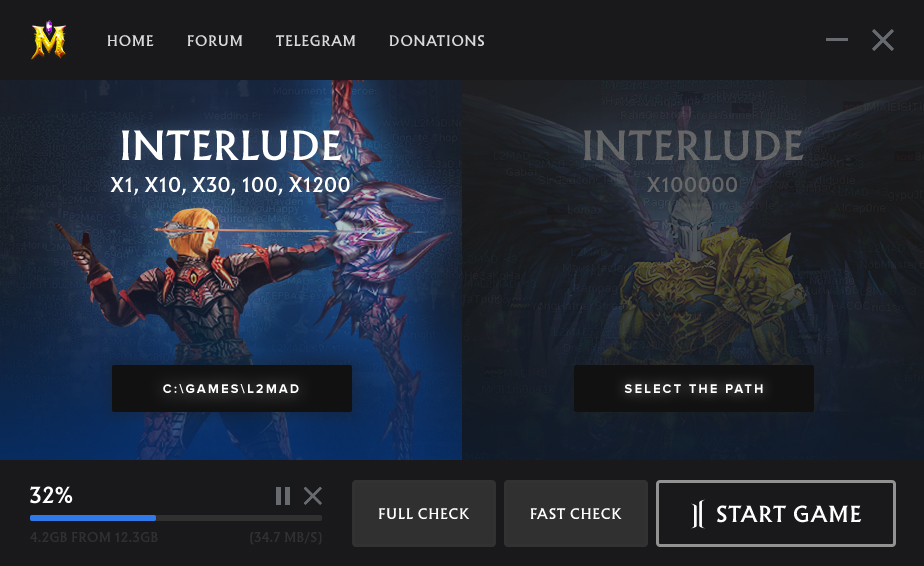
Task: Run a FAST CHECK of game files
Action: [576, 514]
